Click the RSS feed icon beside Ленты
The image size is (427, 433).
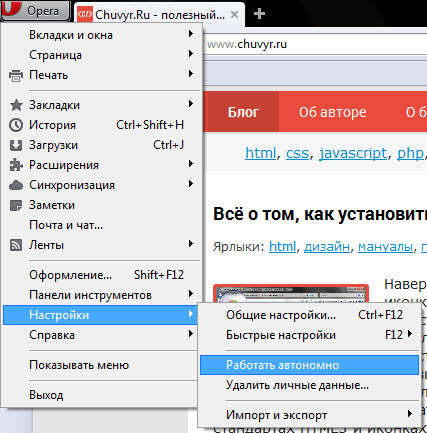click(x=16, y=245)
